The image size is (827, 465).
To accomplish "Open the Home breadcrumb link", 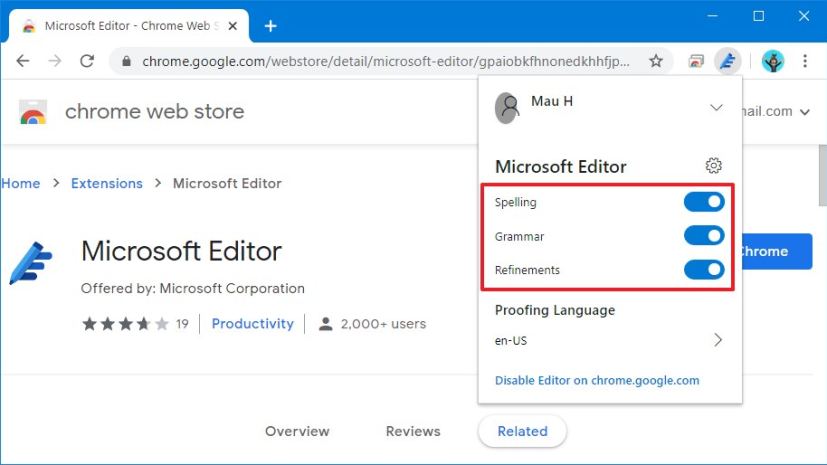I will point(20,183).
